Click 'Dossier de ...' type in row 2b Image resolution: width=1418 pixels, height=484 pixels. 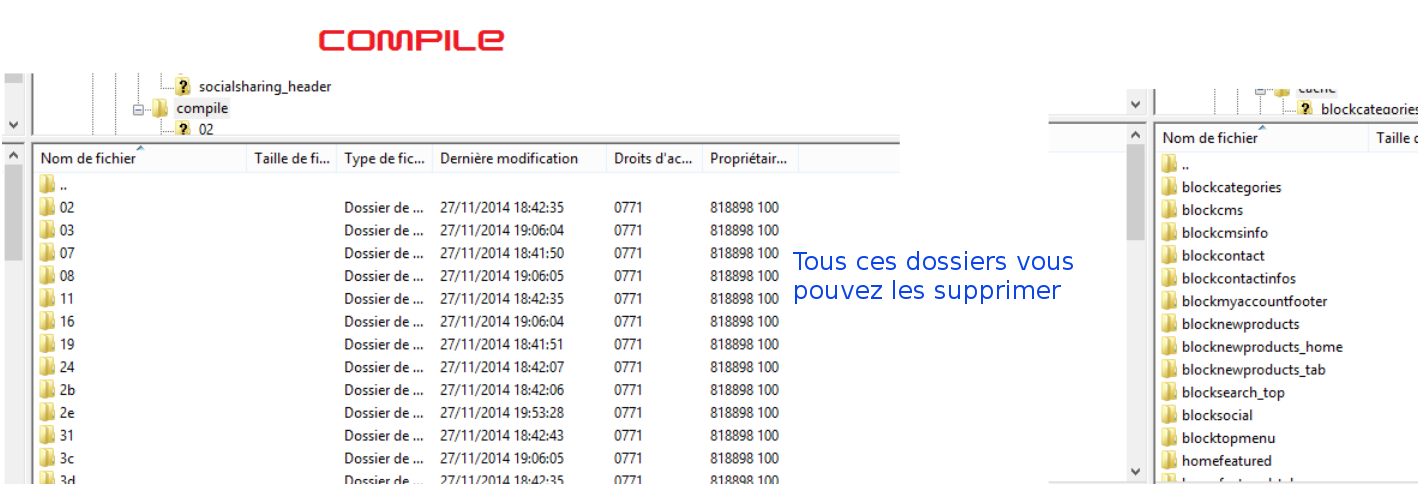click(384, 390)
